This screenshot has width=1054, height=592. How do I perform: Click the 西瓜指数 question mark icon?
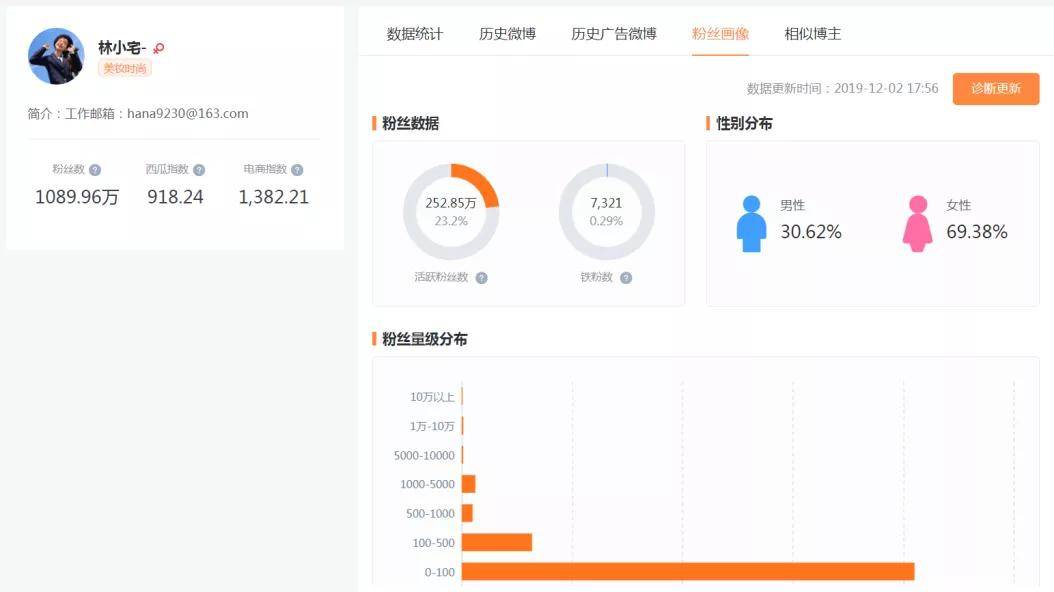pos(200,168)
